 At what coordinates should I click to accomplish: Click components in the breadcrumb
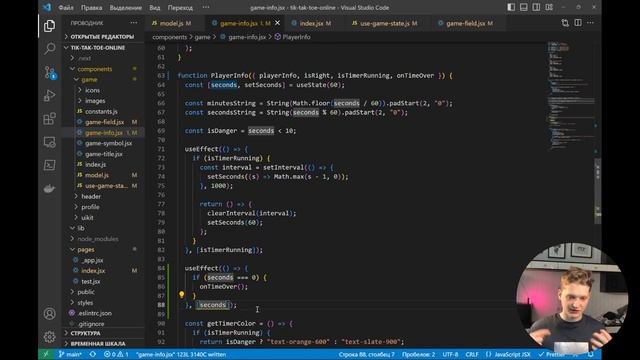pyautogui.click(x=169, y=37)
